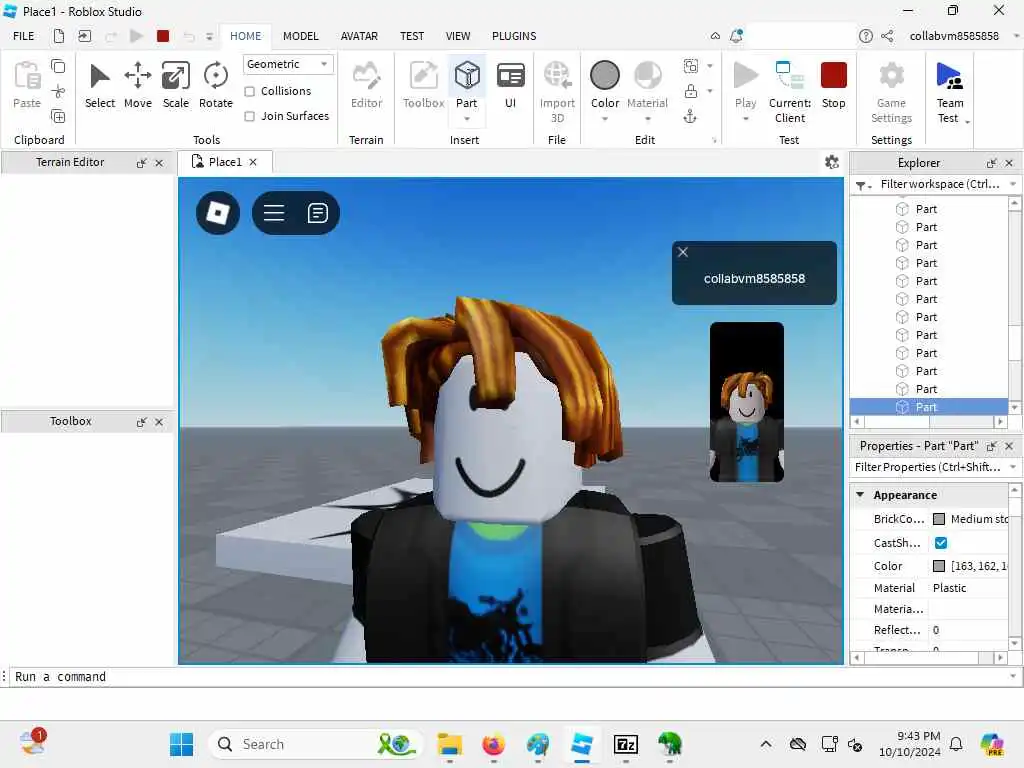Image resolution: width=1024 pixels, height=768 pixels.
Task: Expand the Material dropdown arrow
Action: (x=648, y=119)
